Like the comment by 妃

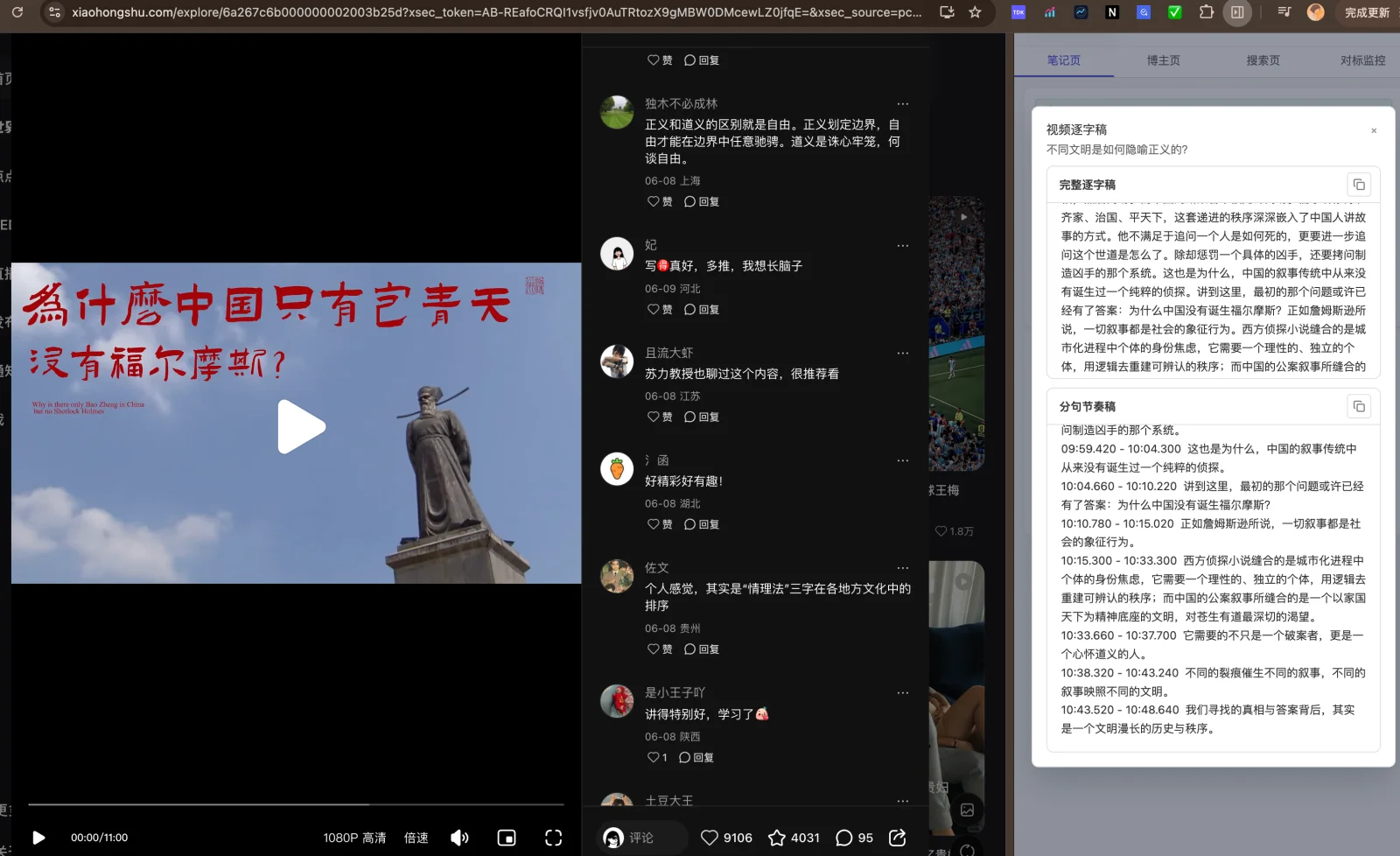660,309
